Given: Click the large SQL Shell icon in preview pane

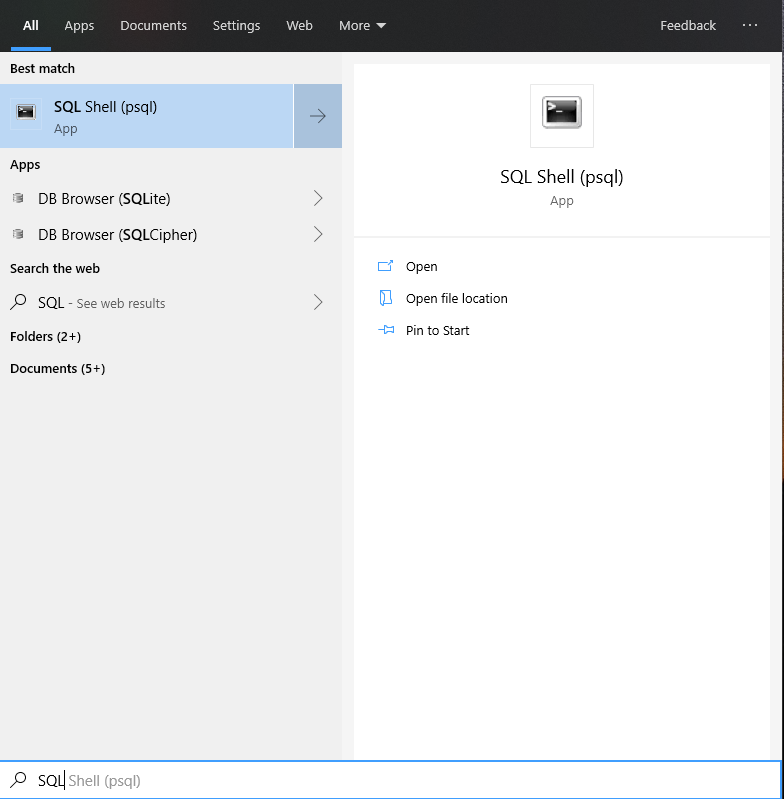Looking at the screenshot, I should [561, 112].
